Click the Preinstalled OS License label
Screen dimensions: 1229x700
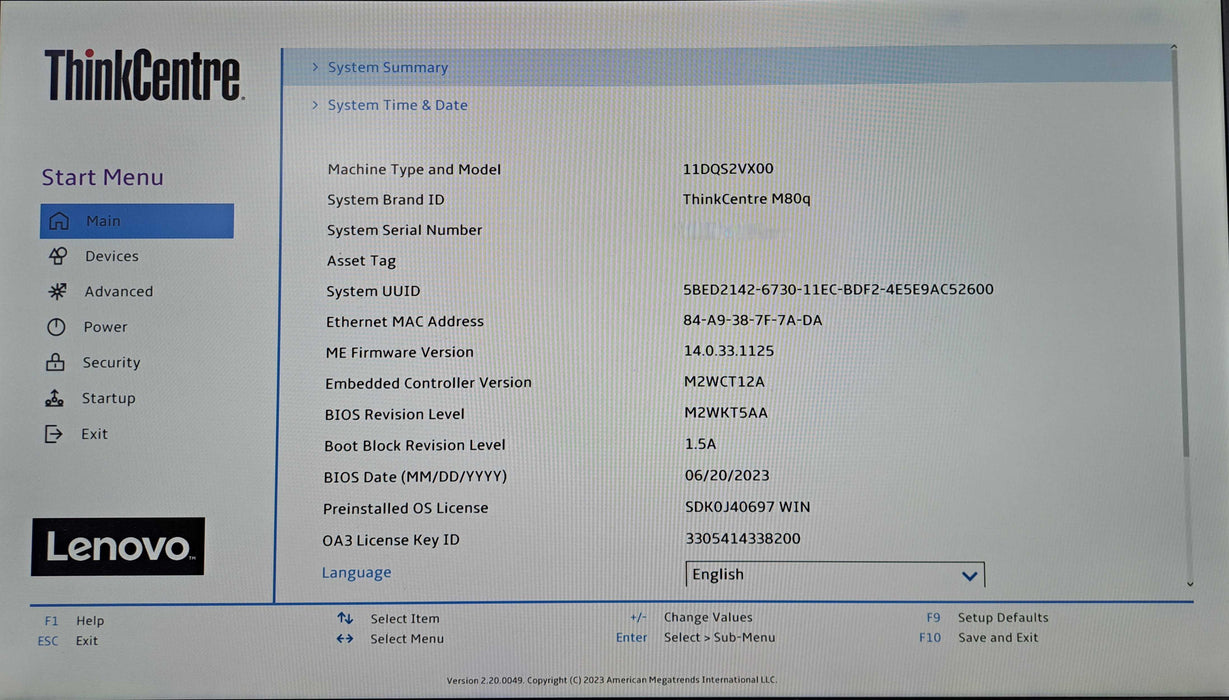coord(405,508)
